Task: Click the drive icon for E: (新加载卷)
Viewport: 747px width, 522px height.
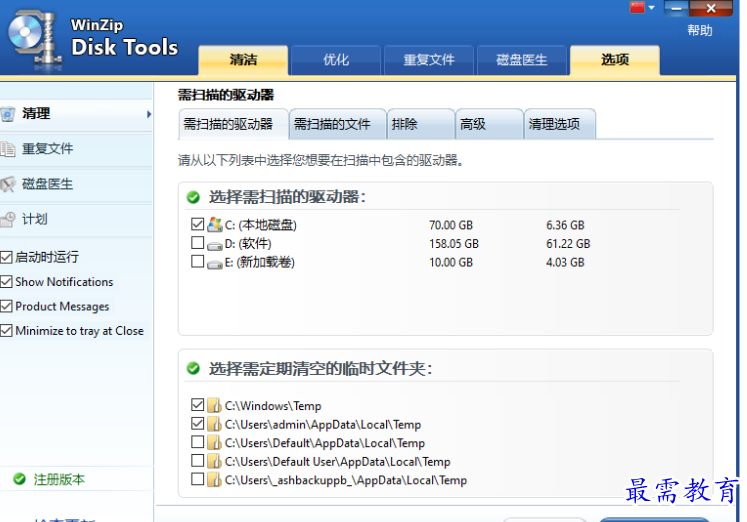Action: pos(215,264)
